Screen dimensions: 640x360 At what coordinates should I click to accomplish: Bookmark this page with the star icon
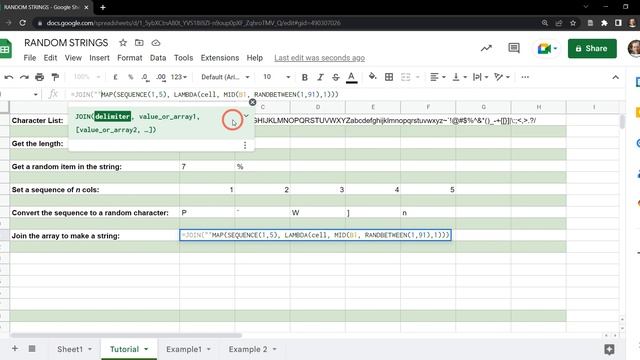click(573, 23)
